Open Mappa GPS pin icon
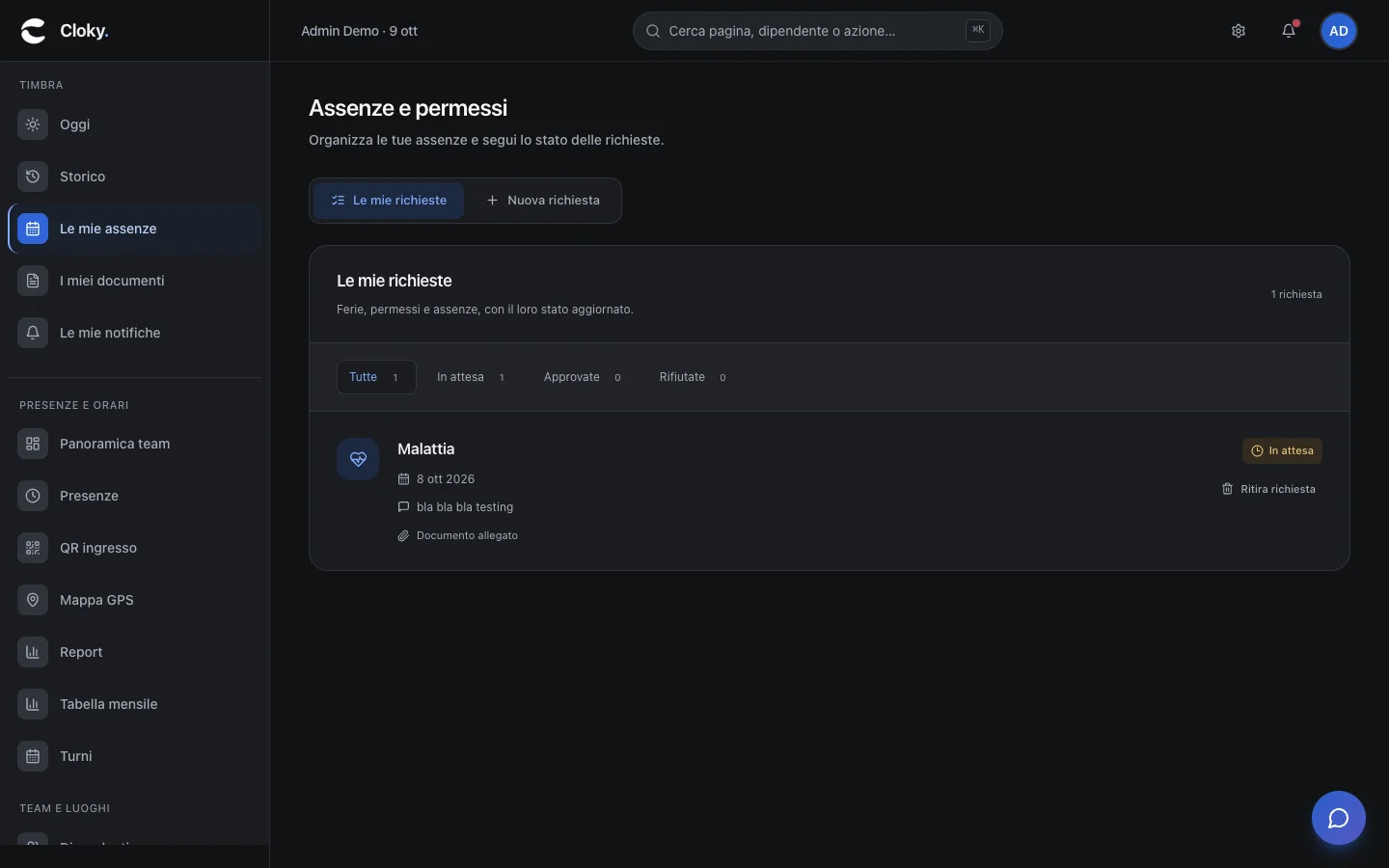Screen dimensions: 1389x868 point(33,600)
